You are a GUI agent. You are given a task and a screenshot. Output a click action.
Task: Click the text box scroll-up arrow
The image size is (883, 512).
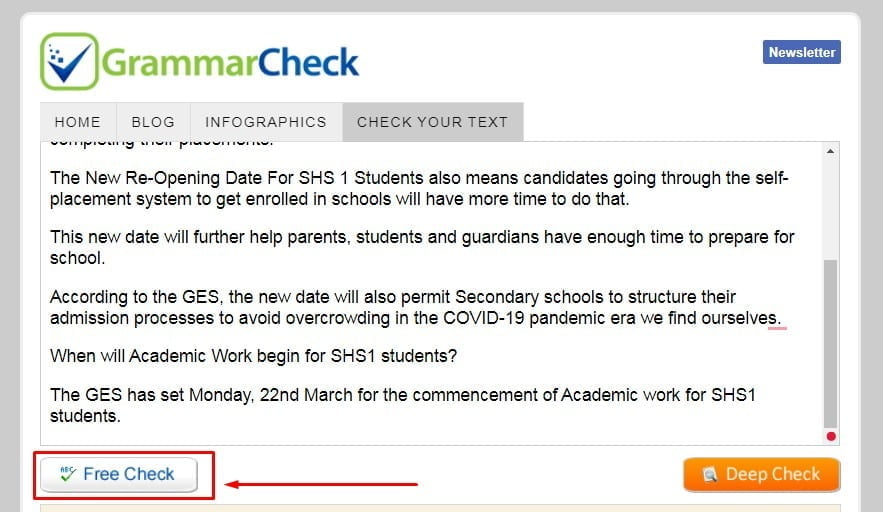pyautogui.click(x=830, y=151)
